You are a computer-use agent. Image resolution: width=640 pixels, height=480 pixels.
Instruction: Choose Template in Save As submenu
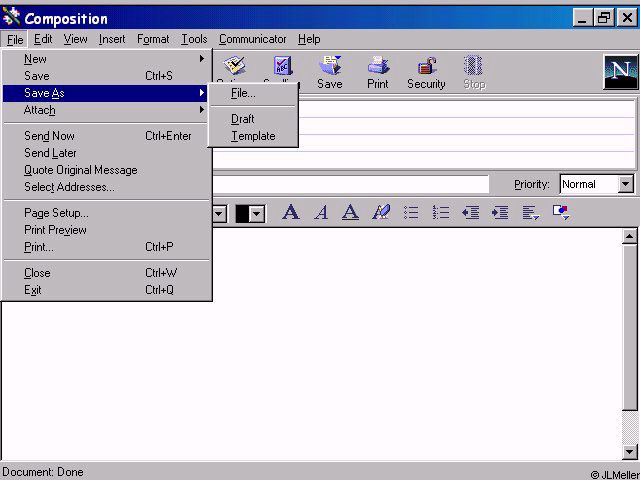tap(253, 136)
